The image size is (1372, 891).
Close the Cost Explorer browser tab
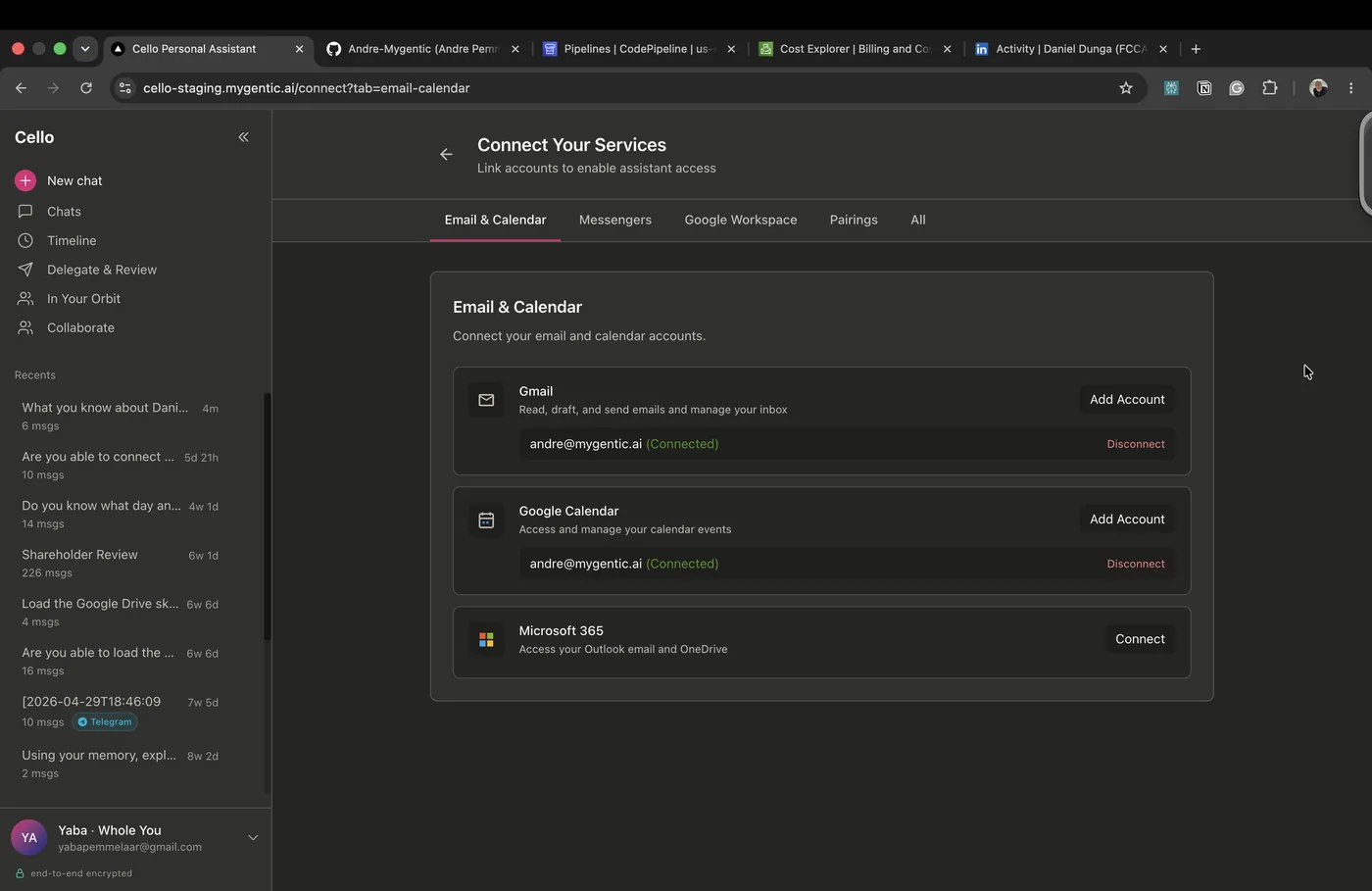(947, 49)
